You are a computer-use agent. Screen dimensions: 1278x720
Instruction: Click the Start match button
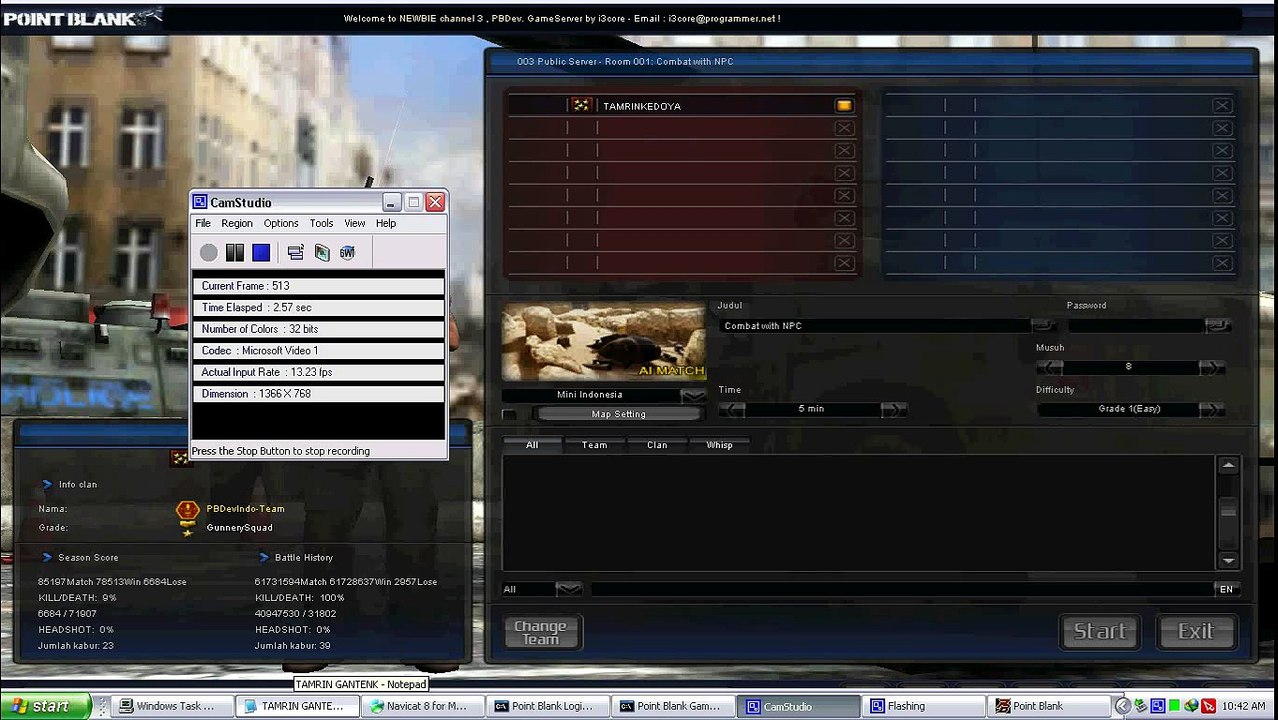[1099, 631]
